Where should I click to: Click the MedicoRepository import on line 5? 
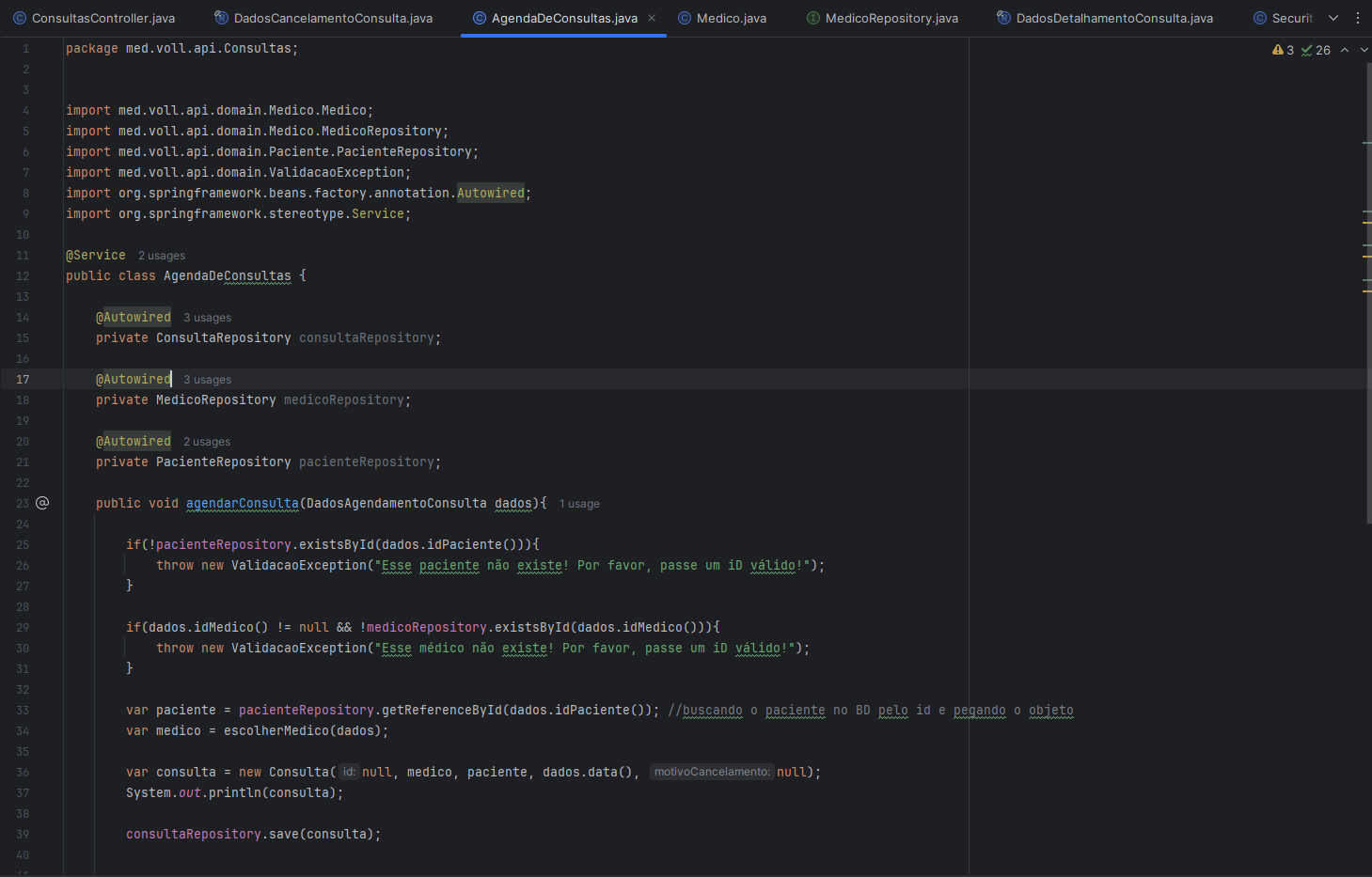(x=258, y=131)
